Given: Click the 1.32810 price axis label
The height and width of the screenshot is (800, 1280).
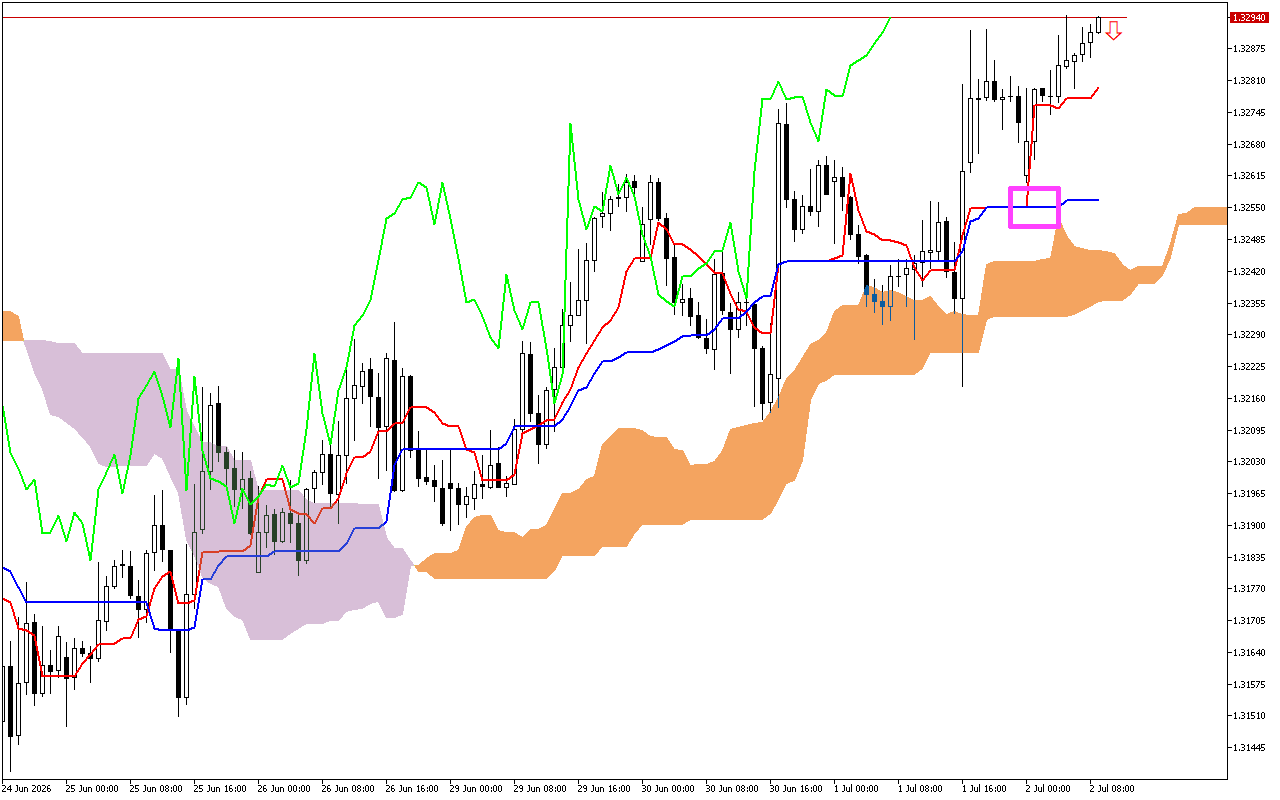Looking at the screenshot, I should [1248, 81].
